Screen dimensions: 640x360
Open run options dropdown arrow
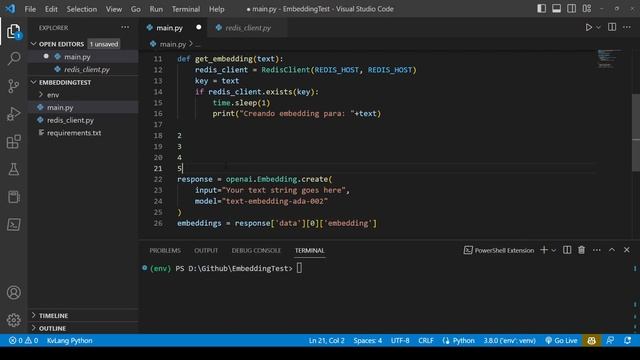click(x=598, y=28)
